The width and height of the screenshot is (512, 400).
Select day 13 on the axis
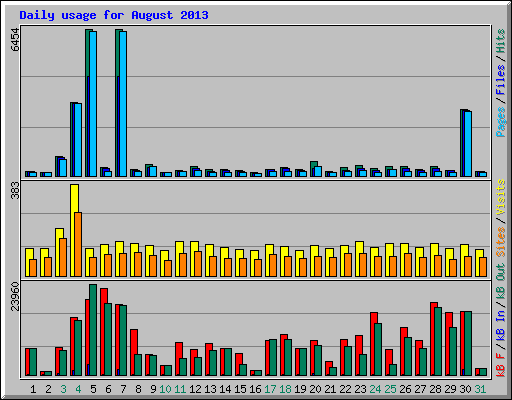click(x=210, y=389)
